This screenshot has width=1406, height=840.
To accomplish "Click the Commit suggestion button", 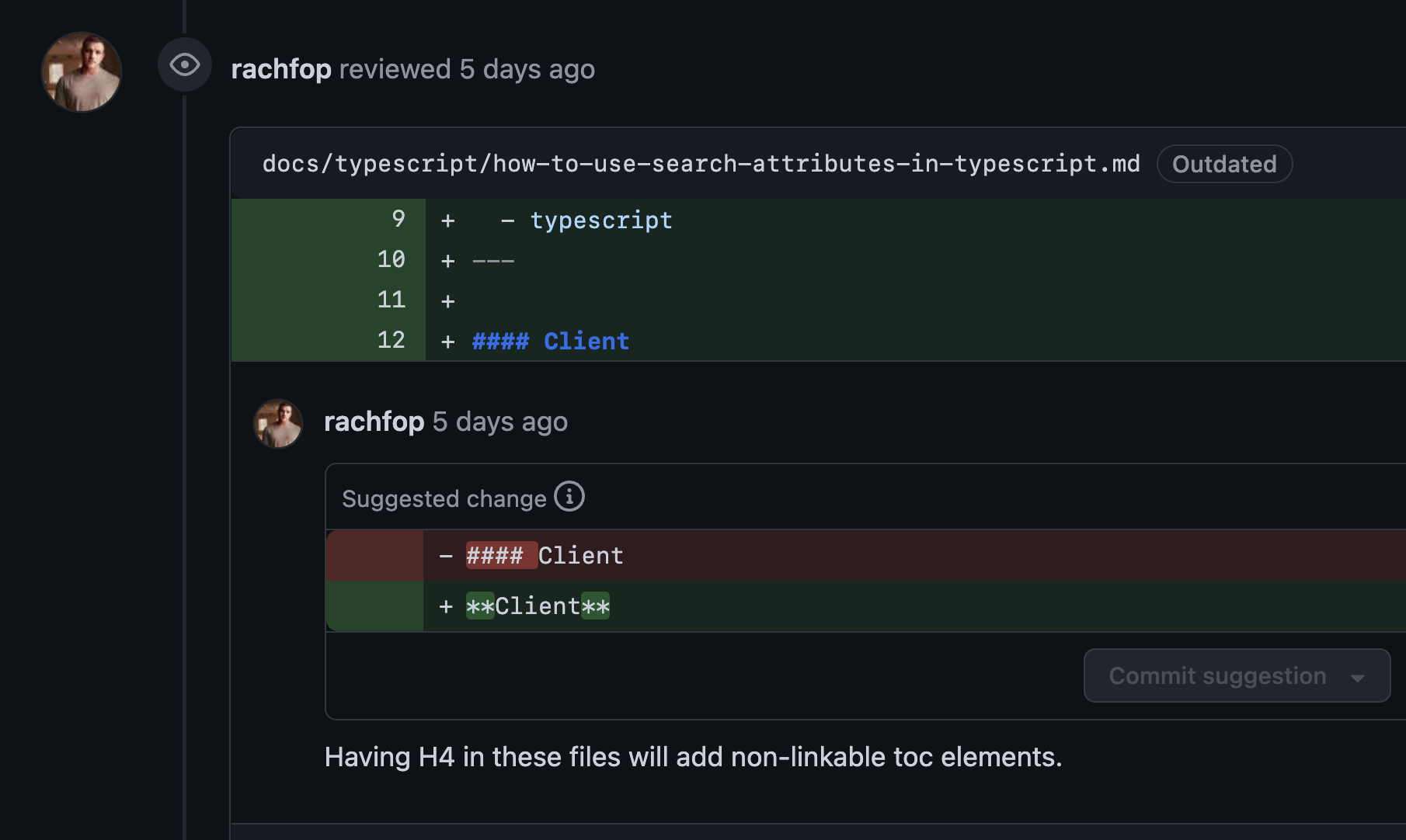I will pos(1216,676).
